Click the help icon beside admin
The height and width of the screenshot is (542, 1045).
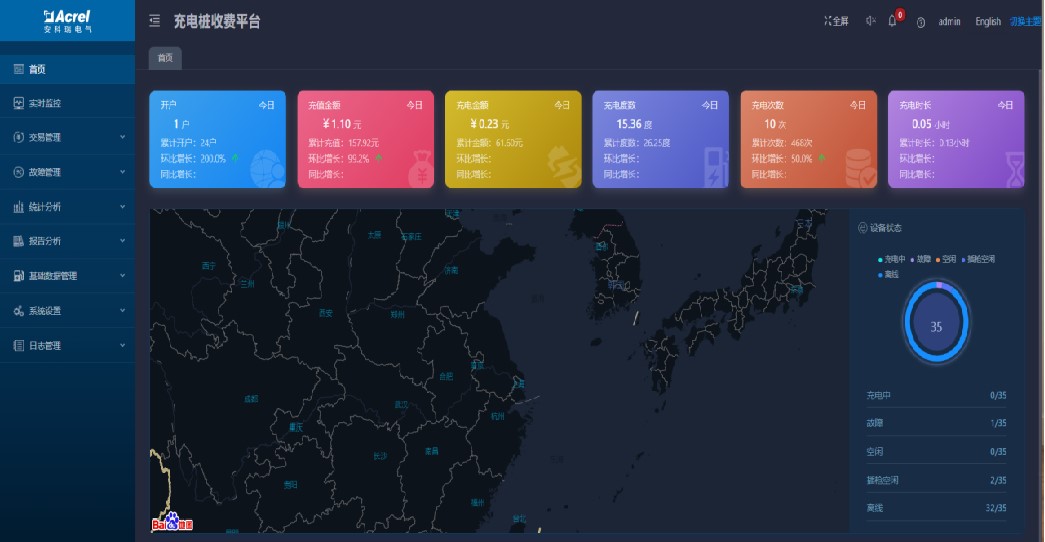(920, 22)
